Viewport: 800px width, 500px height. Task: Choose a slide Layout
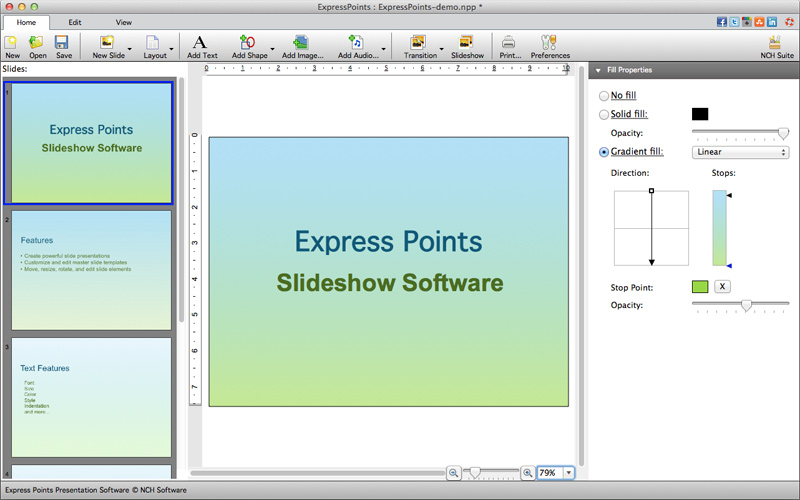[x=154, y=46]
